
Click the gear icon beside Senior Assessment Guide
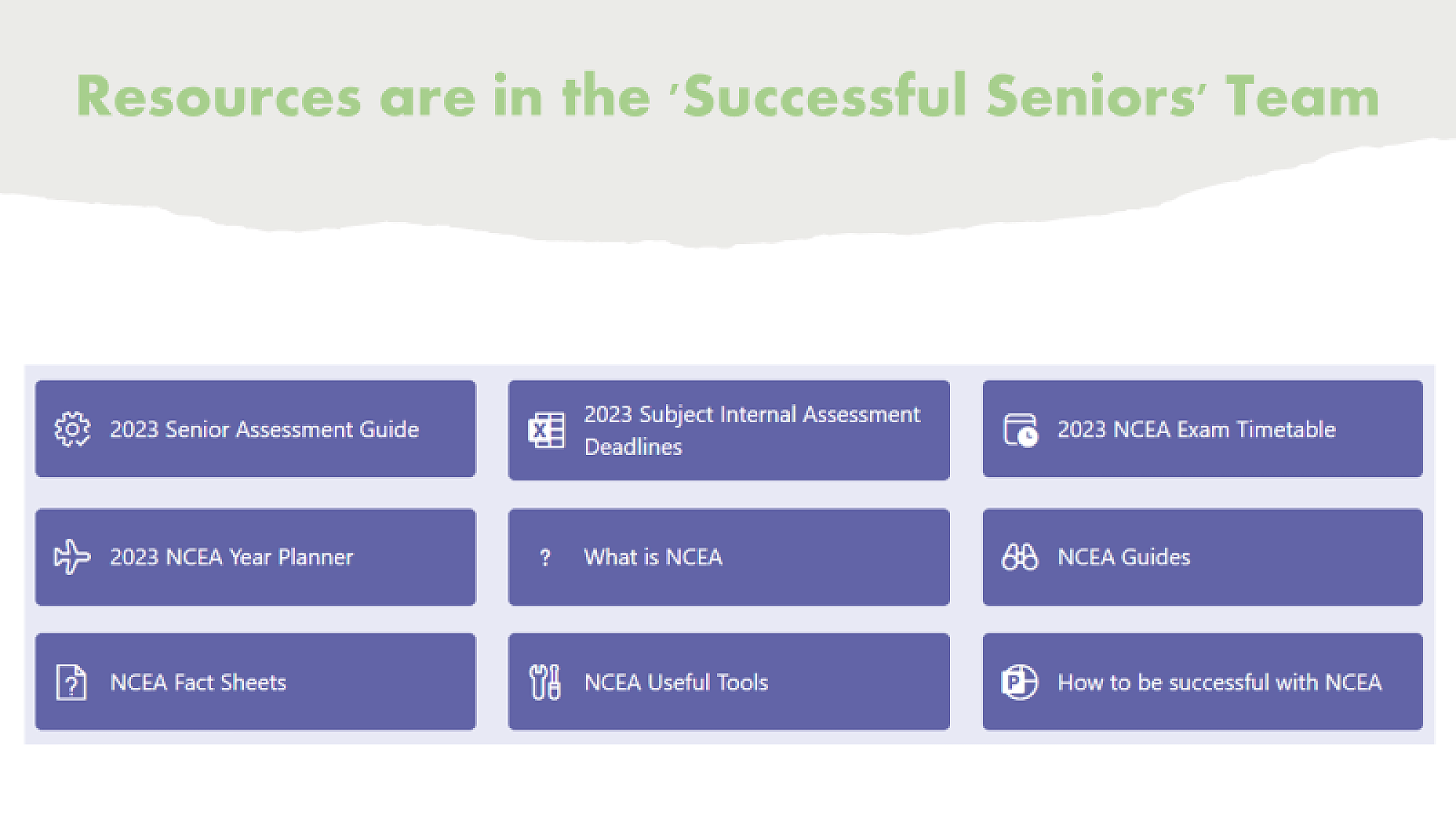[x=72, y=430]
